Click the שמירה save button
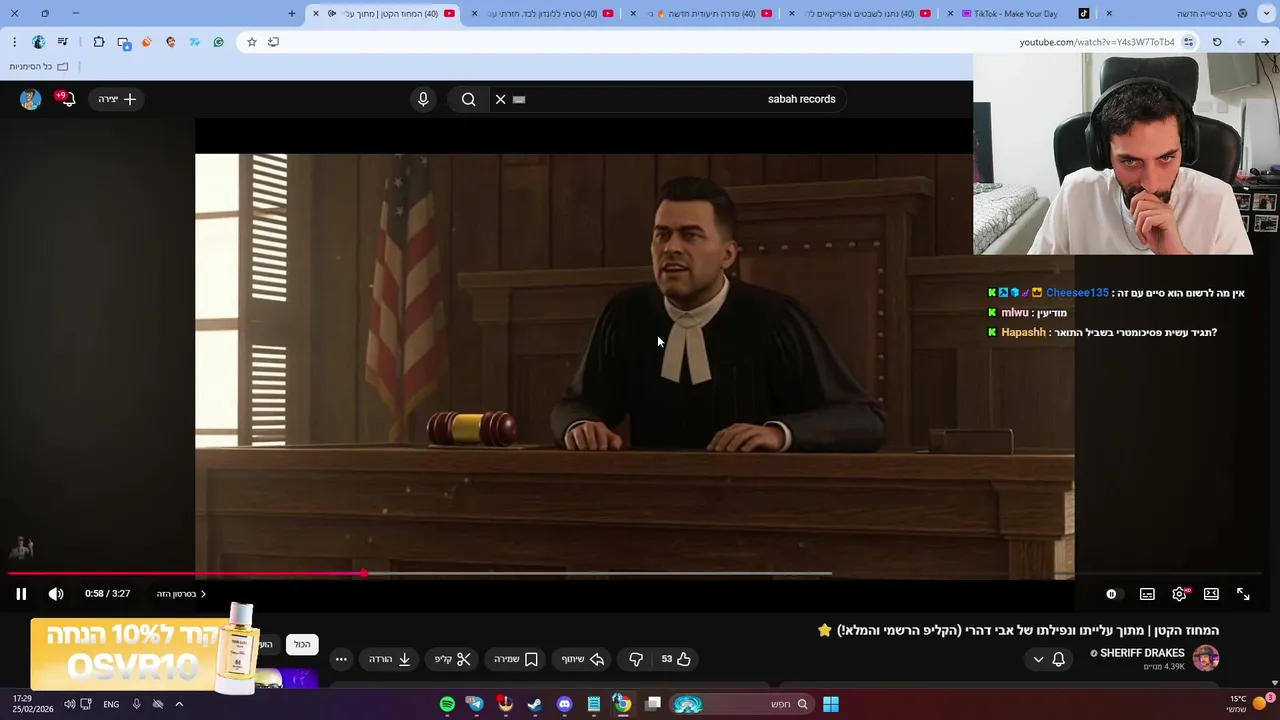 click(x=516, y=659)
